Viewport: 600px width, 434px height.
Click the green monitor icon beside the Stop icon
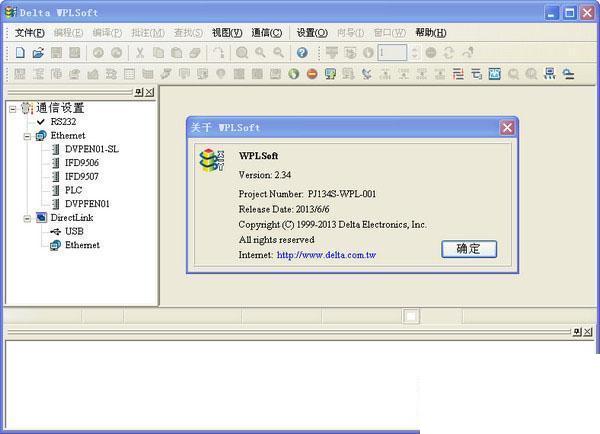click(330, 73)
